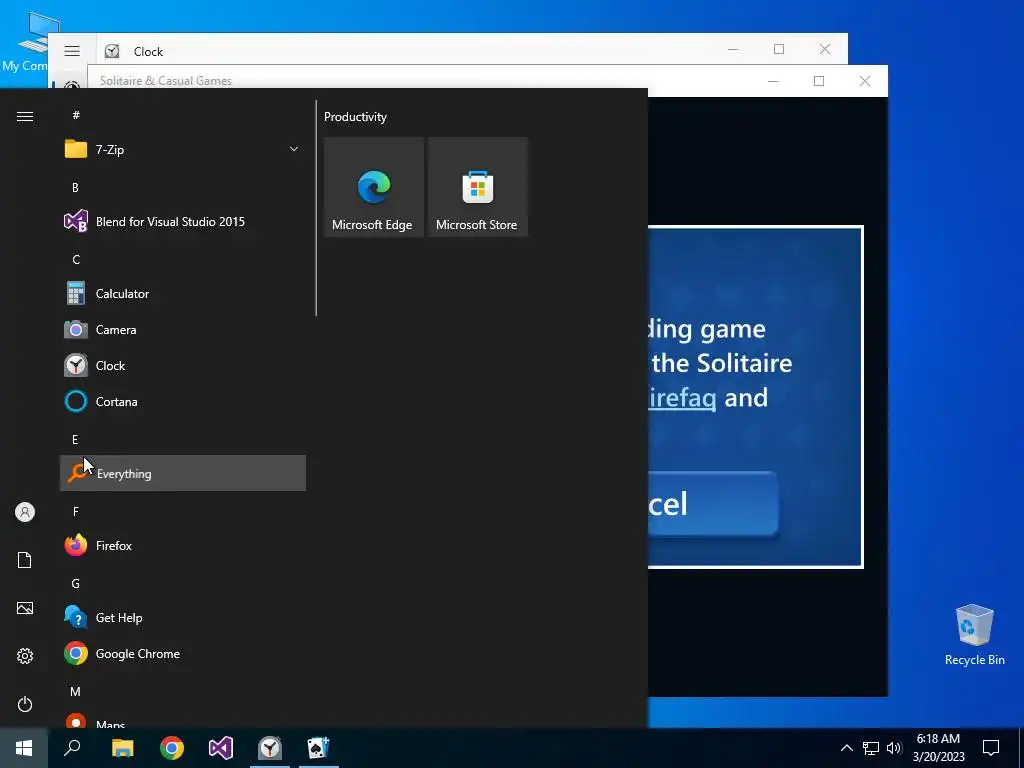Follow the faq link in Solitaire dialog
Viewport: 1024px width, 768px height.
[682, 398]
